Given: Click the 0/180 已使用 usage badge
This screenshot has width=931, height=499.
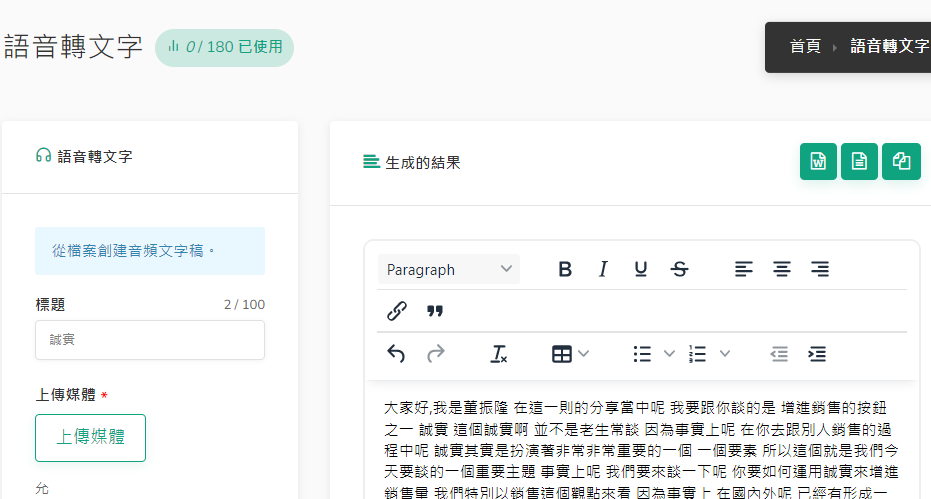Looking at the screenshot, I should coord(224,48).
